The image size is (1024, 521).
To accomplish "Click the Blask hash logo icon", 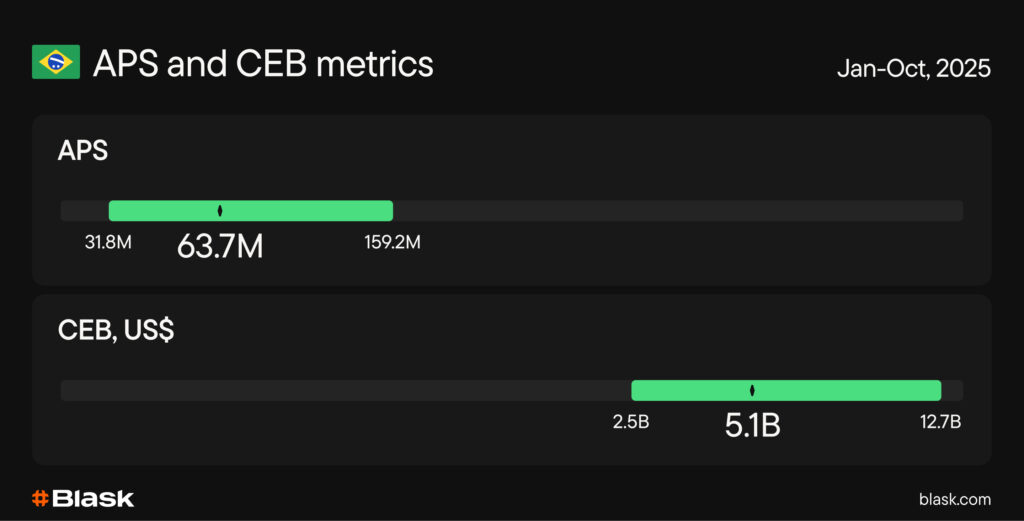I will point(40,498).
